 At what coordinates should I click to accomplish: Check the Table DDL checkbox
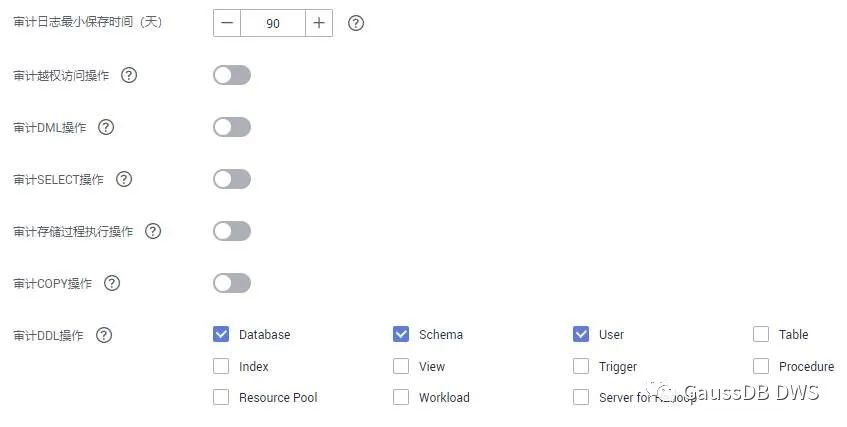point(761,334)
